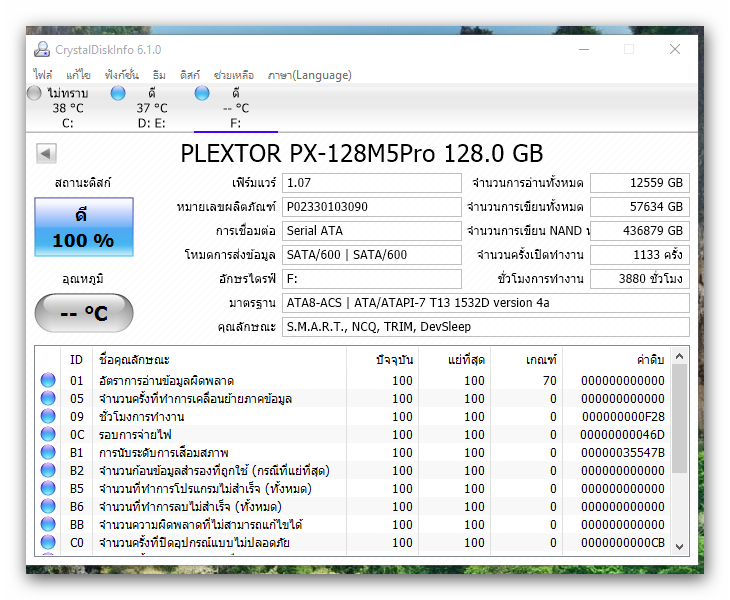Open the ธีม menu
Image resolution: width=730 pixels, height=600 pixels.
click(159, 74)
